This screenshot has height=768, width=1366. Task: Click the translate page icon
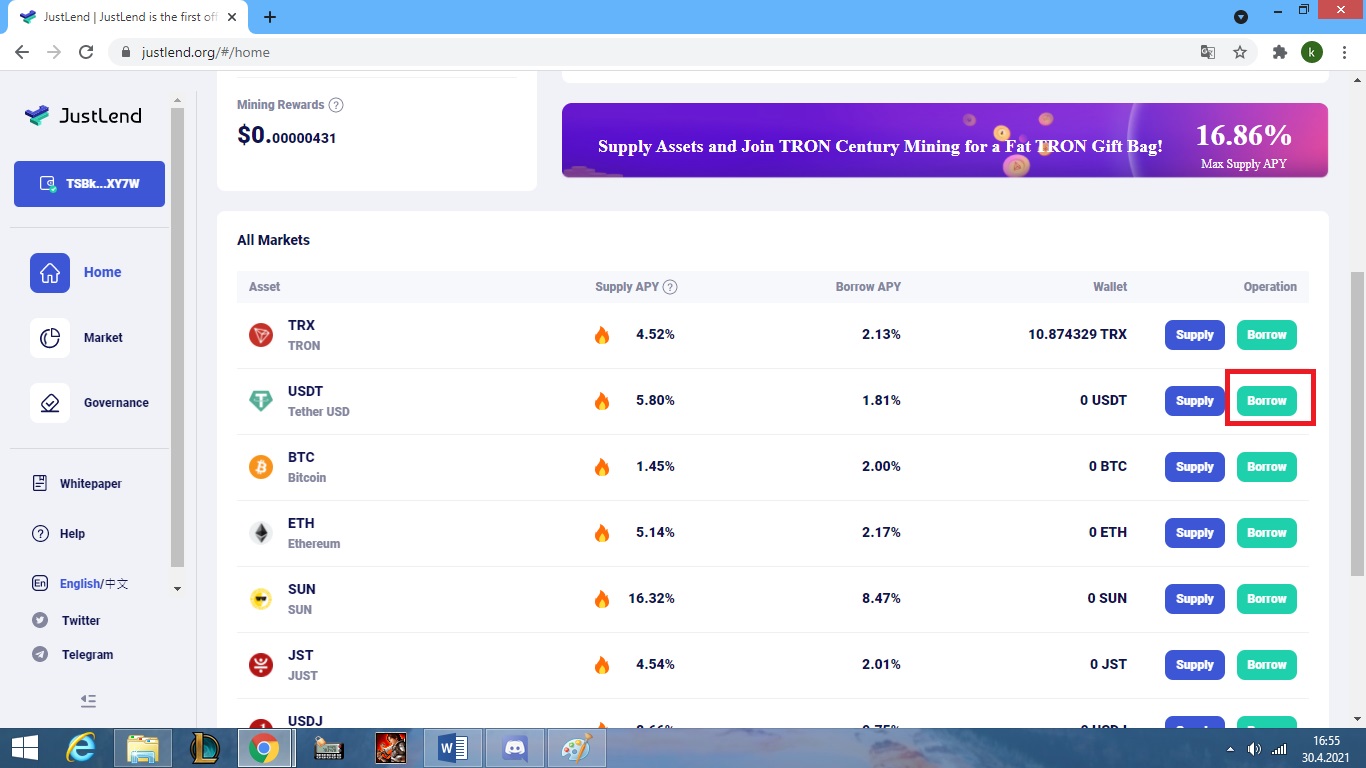[1208, 52]
